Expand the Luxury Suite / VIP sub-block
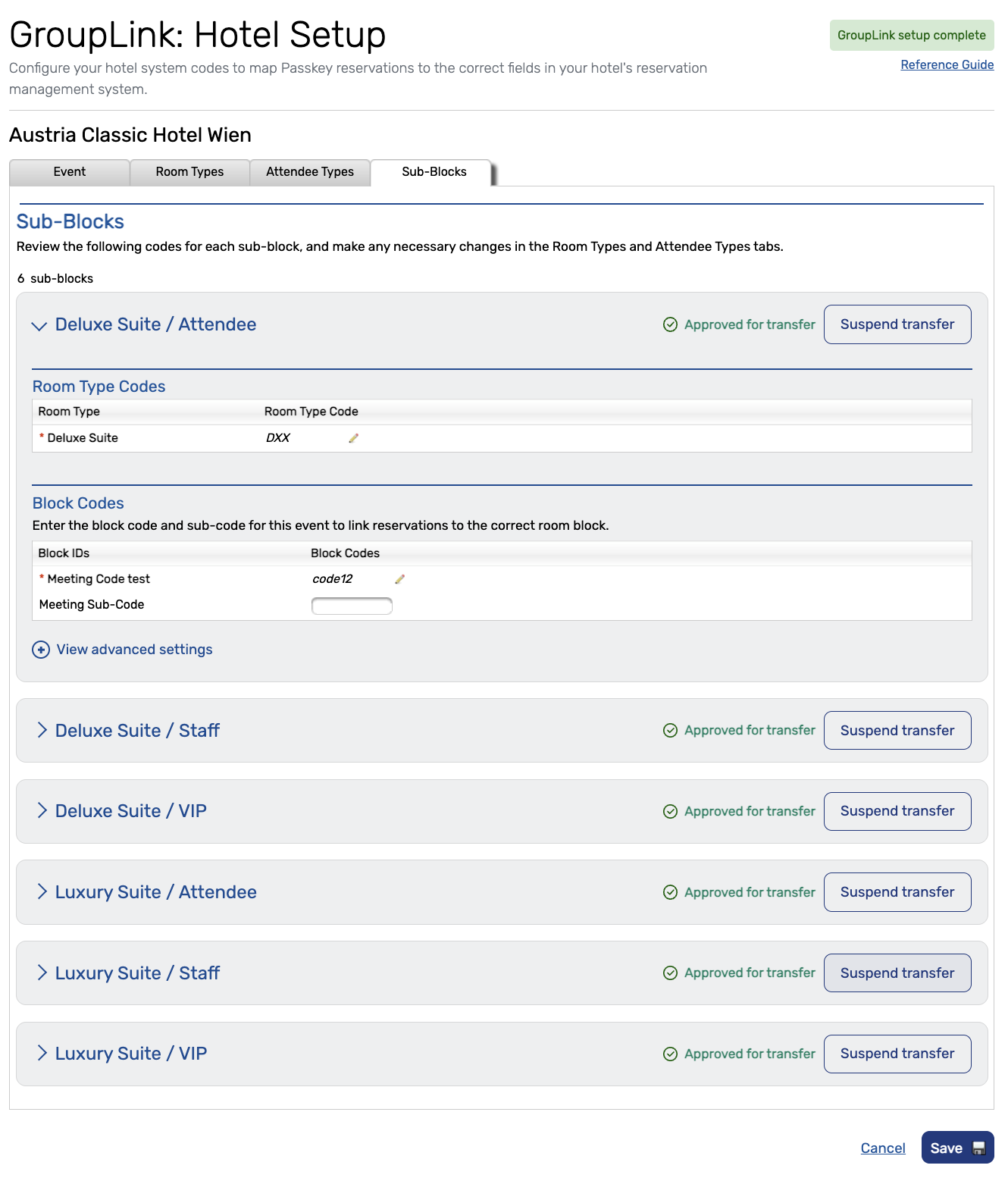 pos(42,1054)
